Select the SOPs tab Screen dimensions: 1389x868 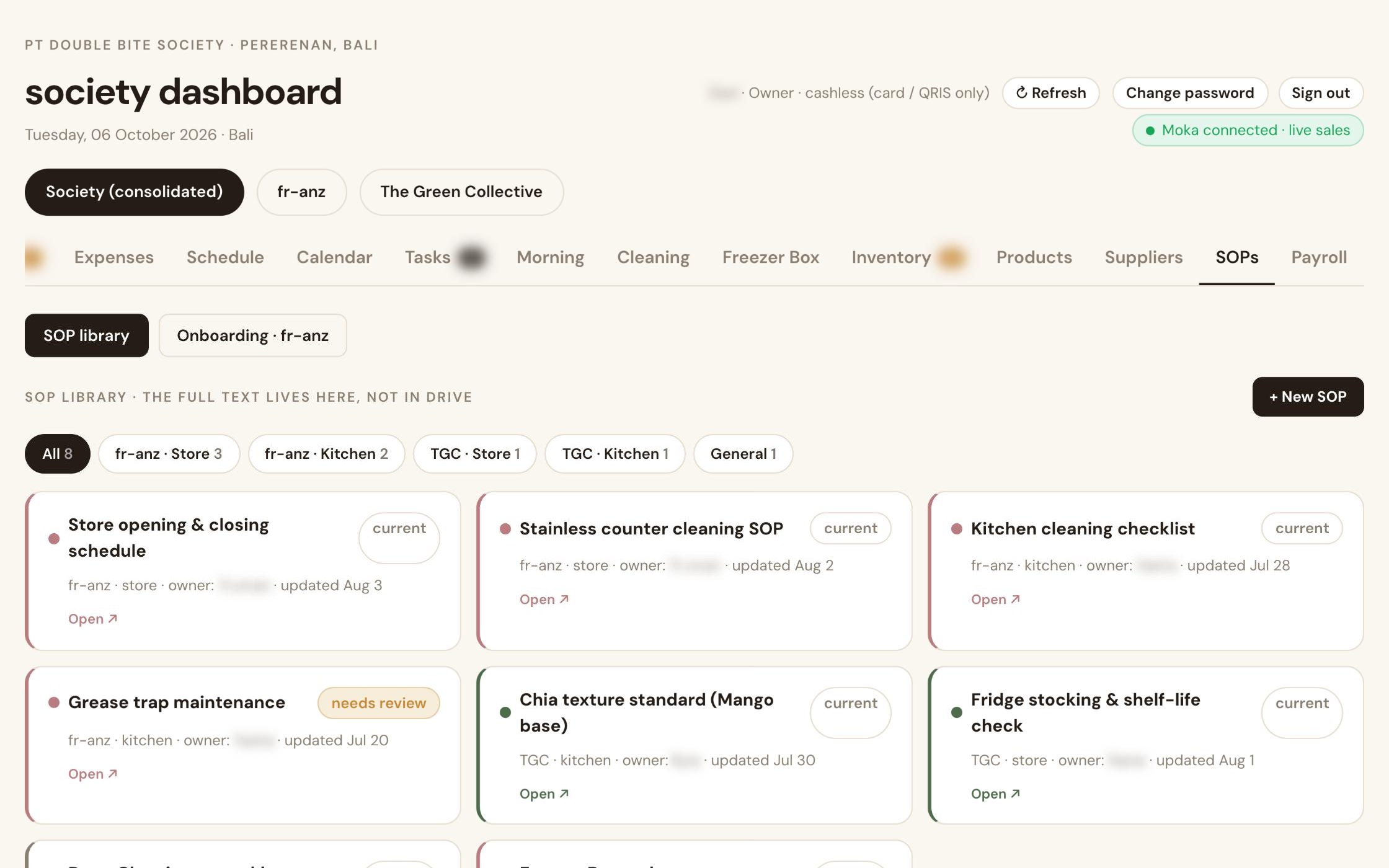pos(1236,257)
